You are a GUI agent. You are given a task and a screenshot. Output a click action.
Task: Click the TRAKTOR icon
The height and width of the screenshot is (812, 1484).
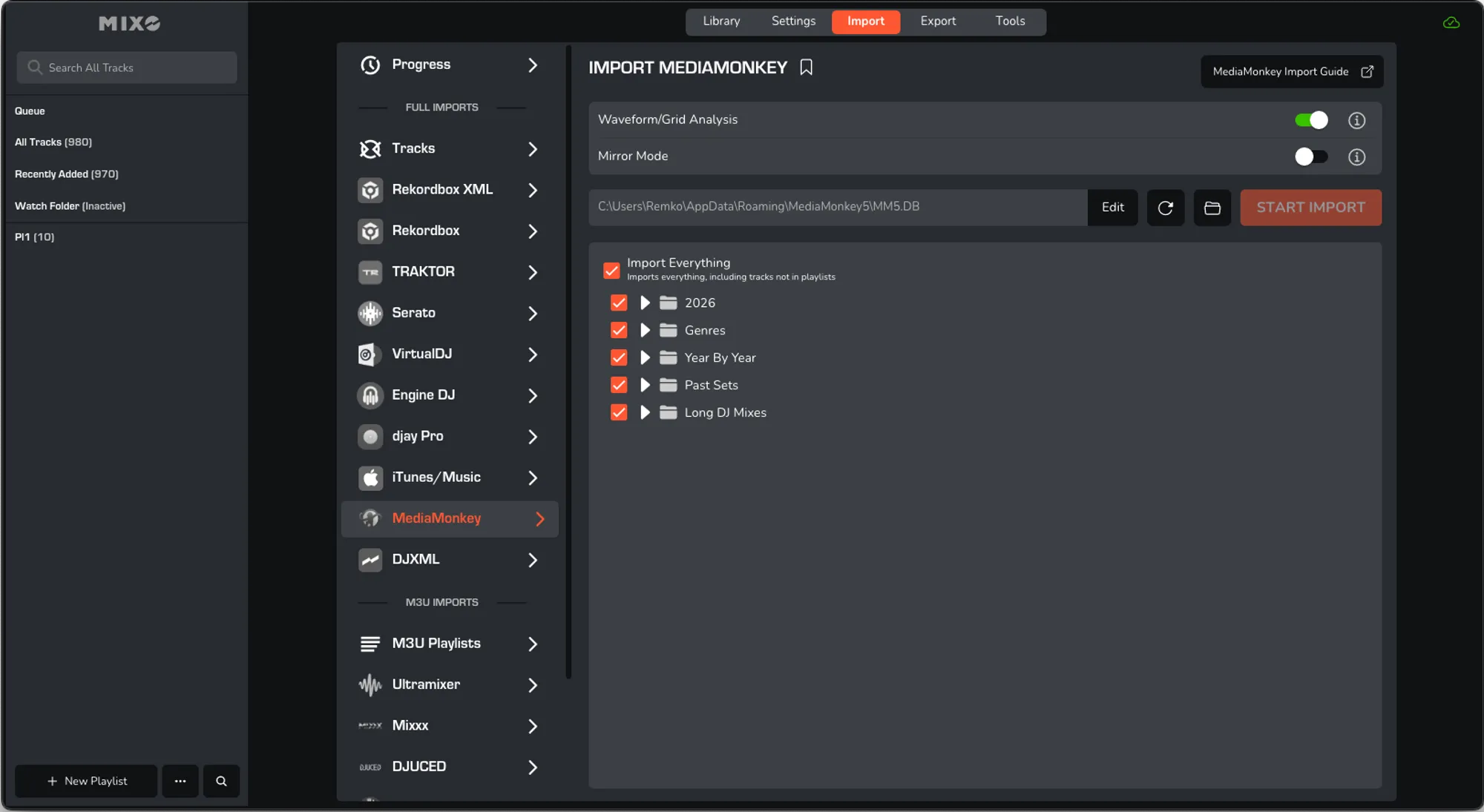[370, 272]
